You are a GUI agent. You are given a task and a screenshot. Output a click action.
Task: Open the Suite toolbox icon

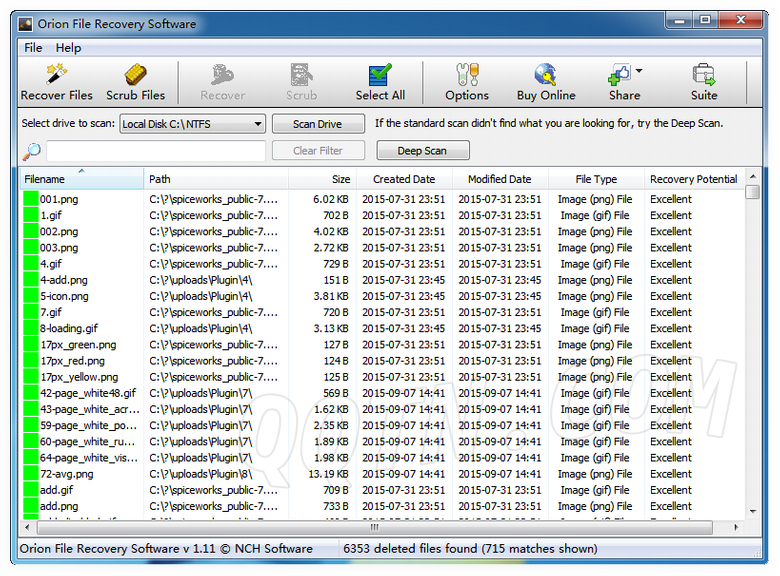(703, 75)
